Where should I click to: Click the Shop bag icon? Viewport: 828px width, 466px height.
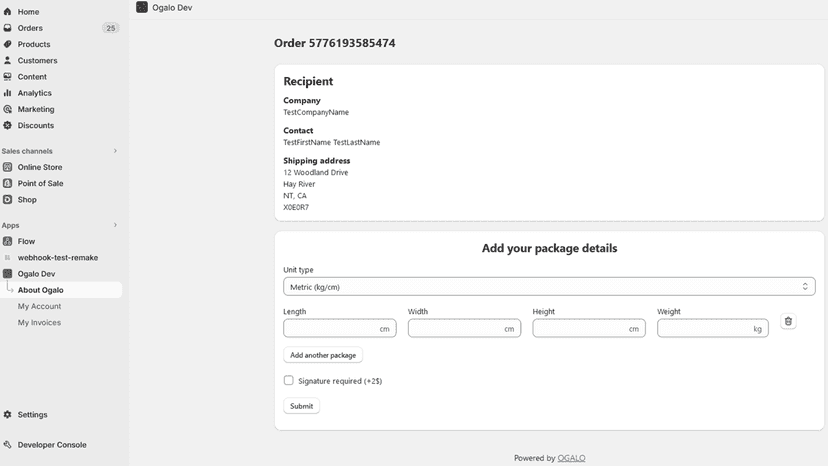[7, 200]
